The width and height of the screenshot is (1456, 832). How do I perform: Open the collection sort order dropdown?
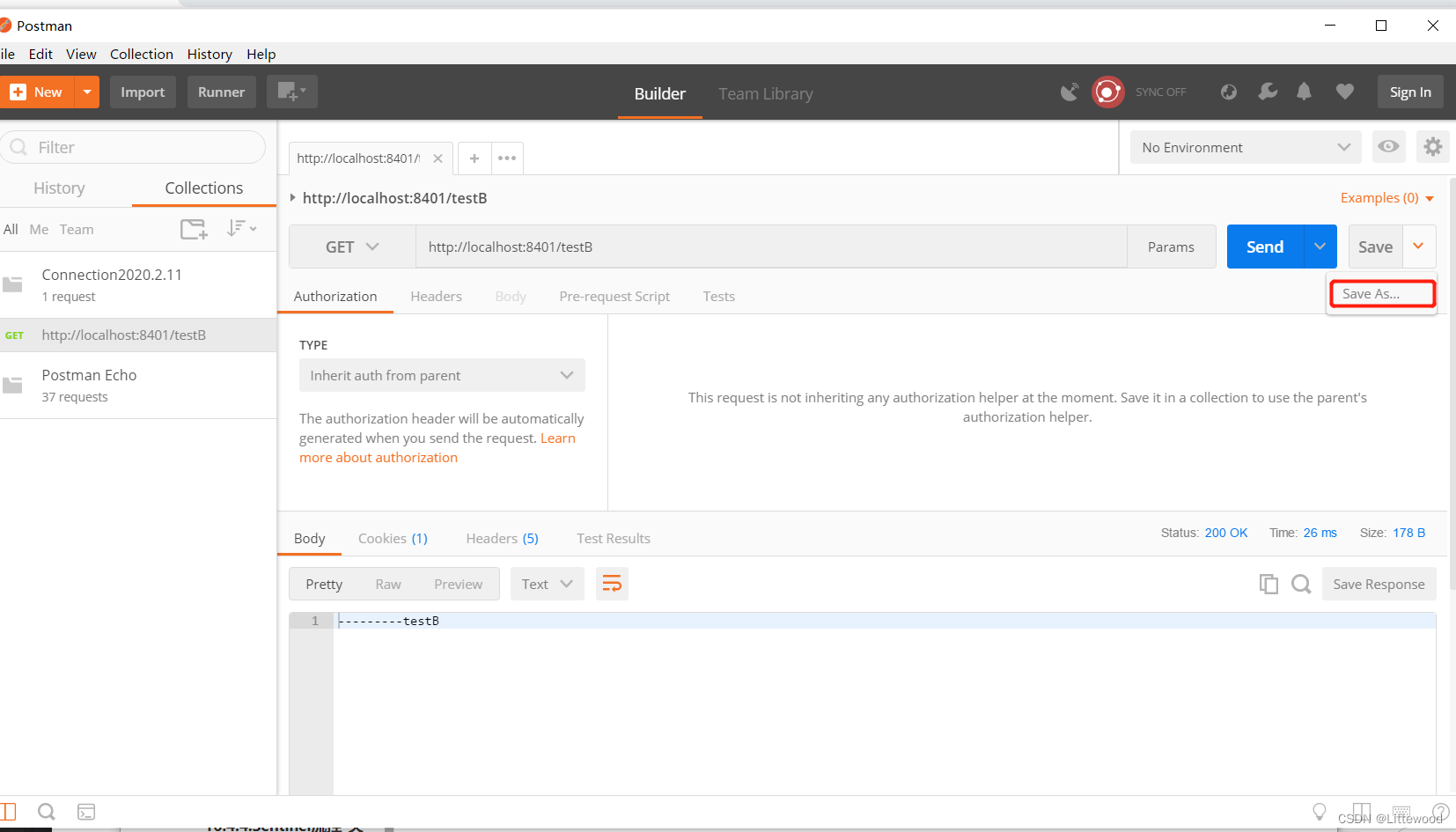tap(241, 229)
